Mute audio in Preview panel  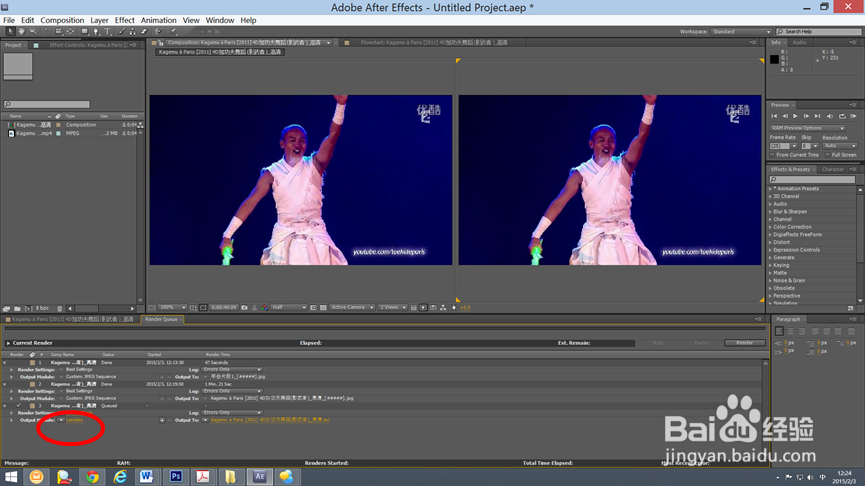(x=830, y=116)
